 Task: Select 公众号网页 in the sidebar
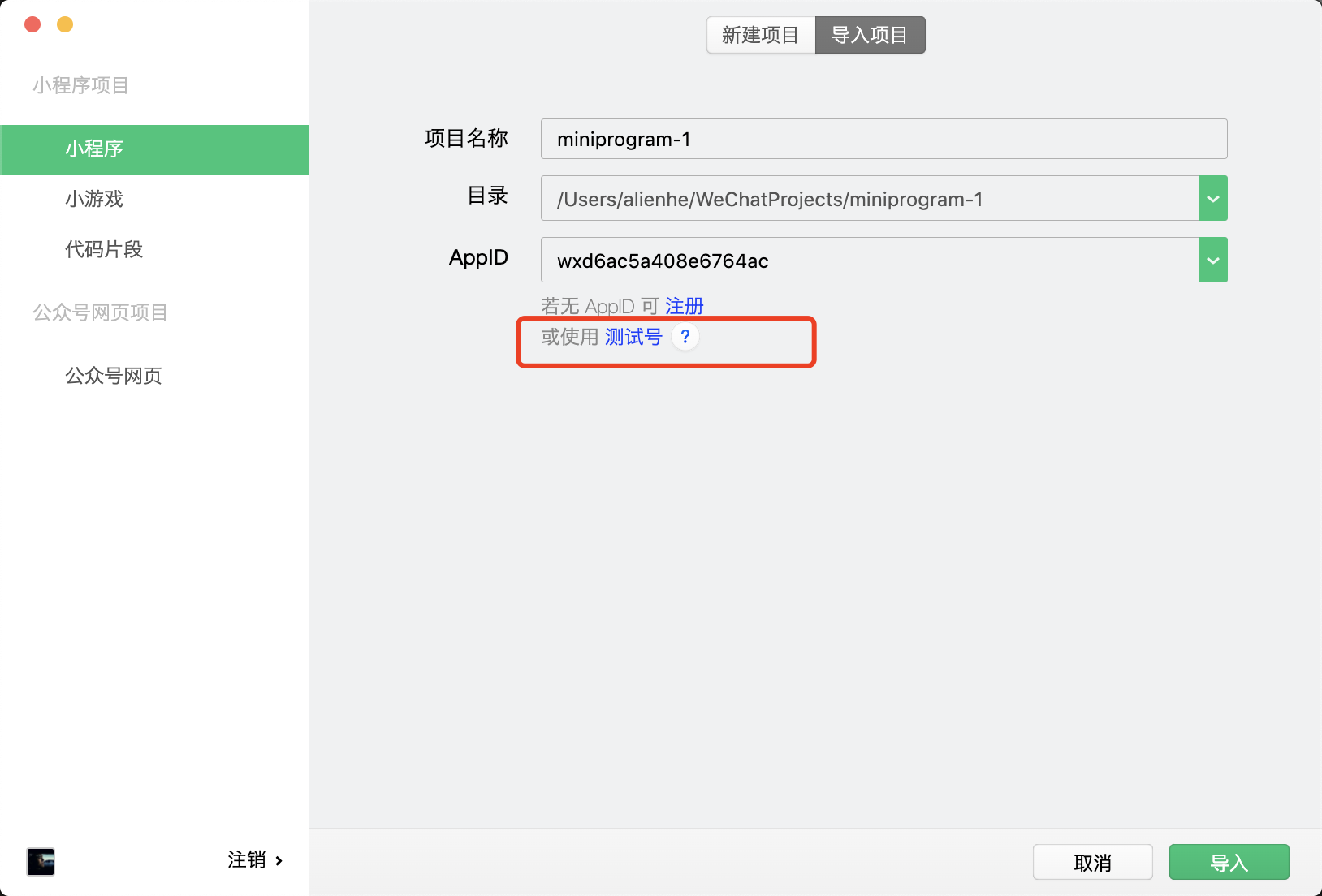tap(114, 376)
